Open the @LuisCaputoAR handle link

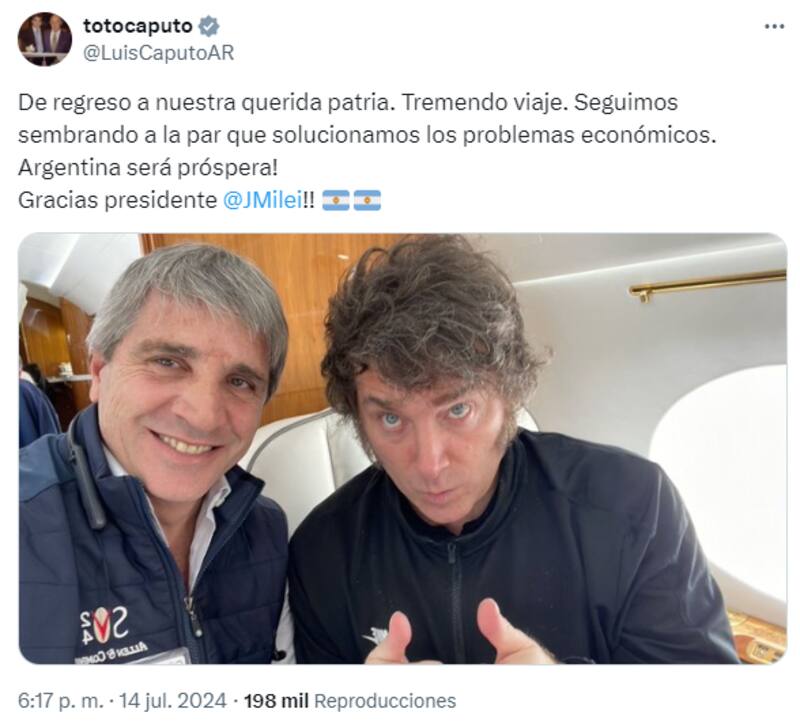point(159,53)
